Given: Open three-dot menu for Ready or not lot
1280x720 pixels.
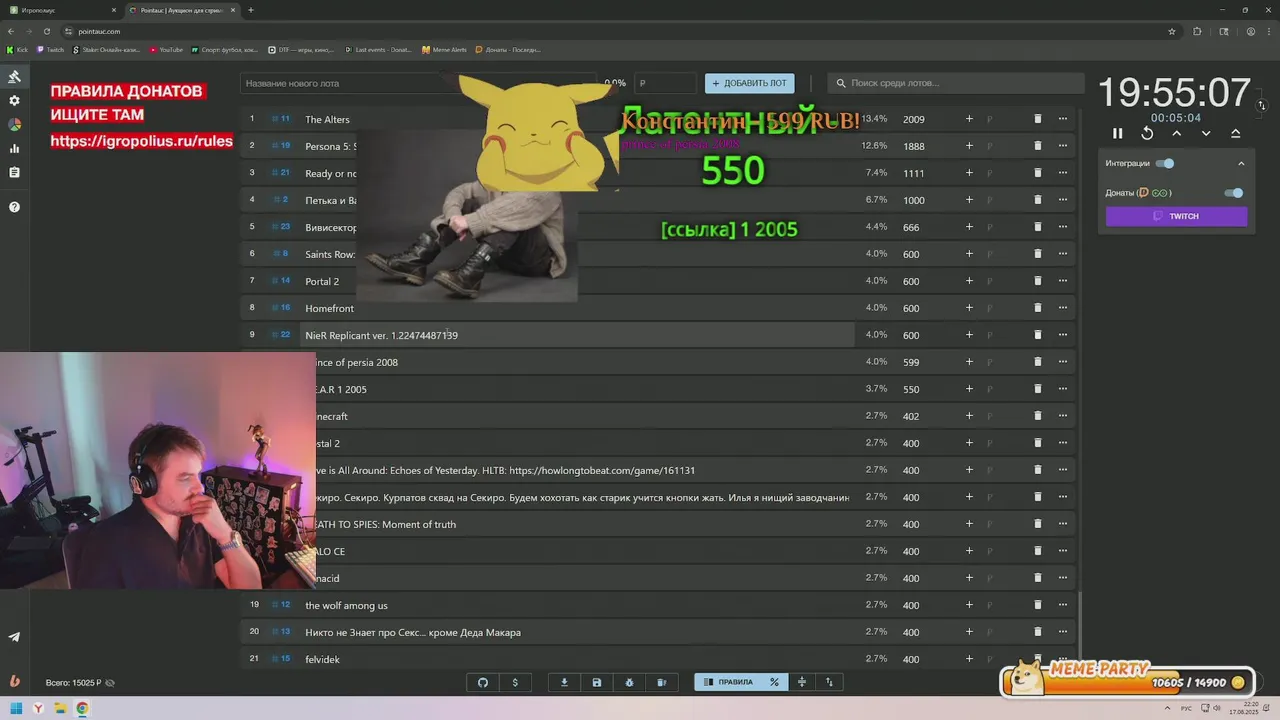Looking at the screenshot, I should pos(1063,173).
